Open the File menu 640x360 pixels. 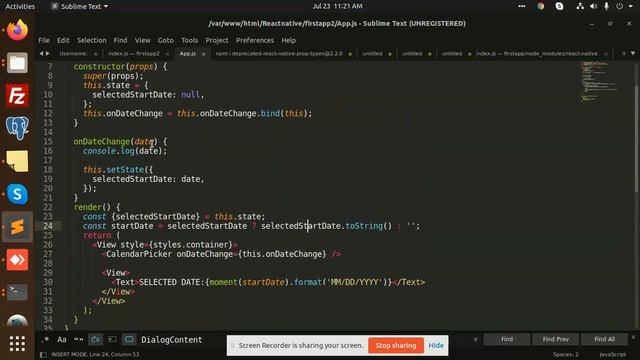click(x=44, y=40)
